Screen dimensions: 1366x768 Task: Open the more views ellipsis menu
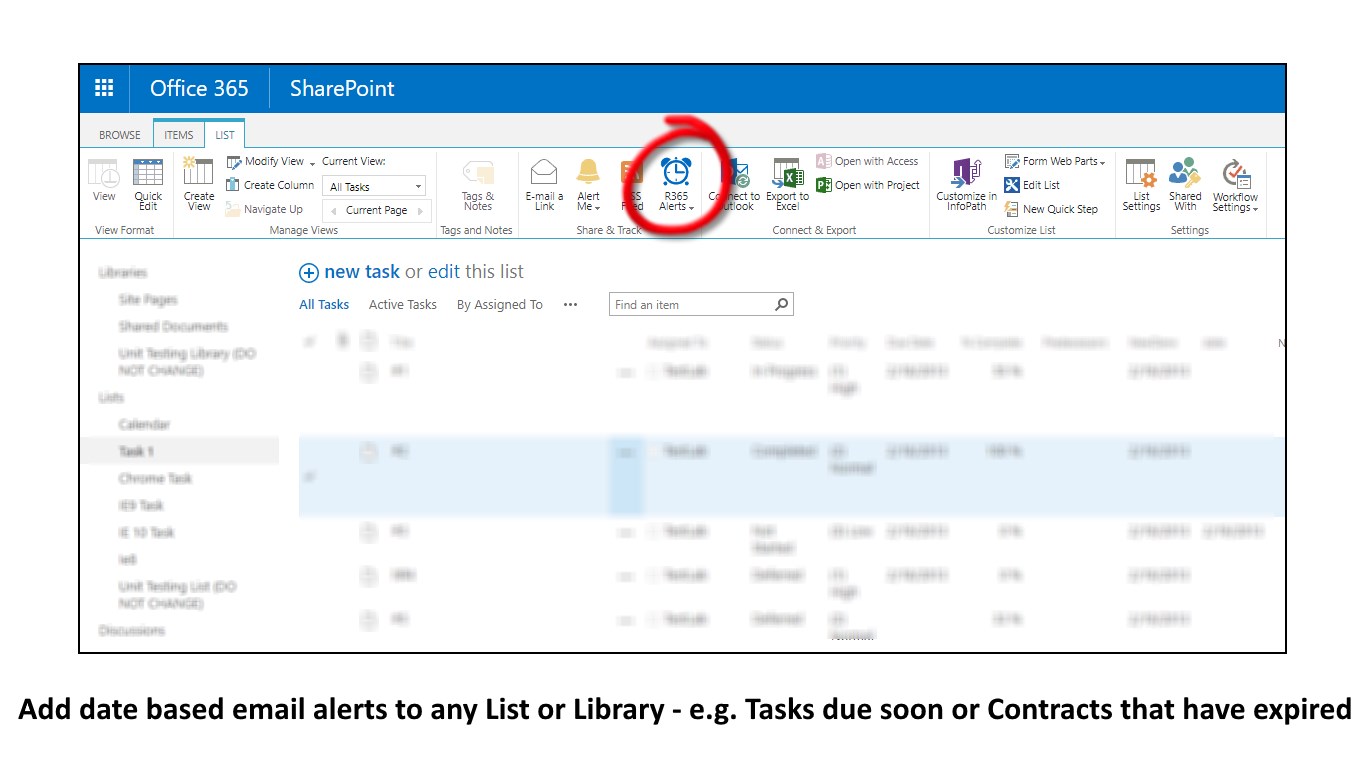(x=570, y=305)
